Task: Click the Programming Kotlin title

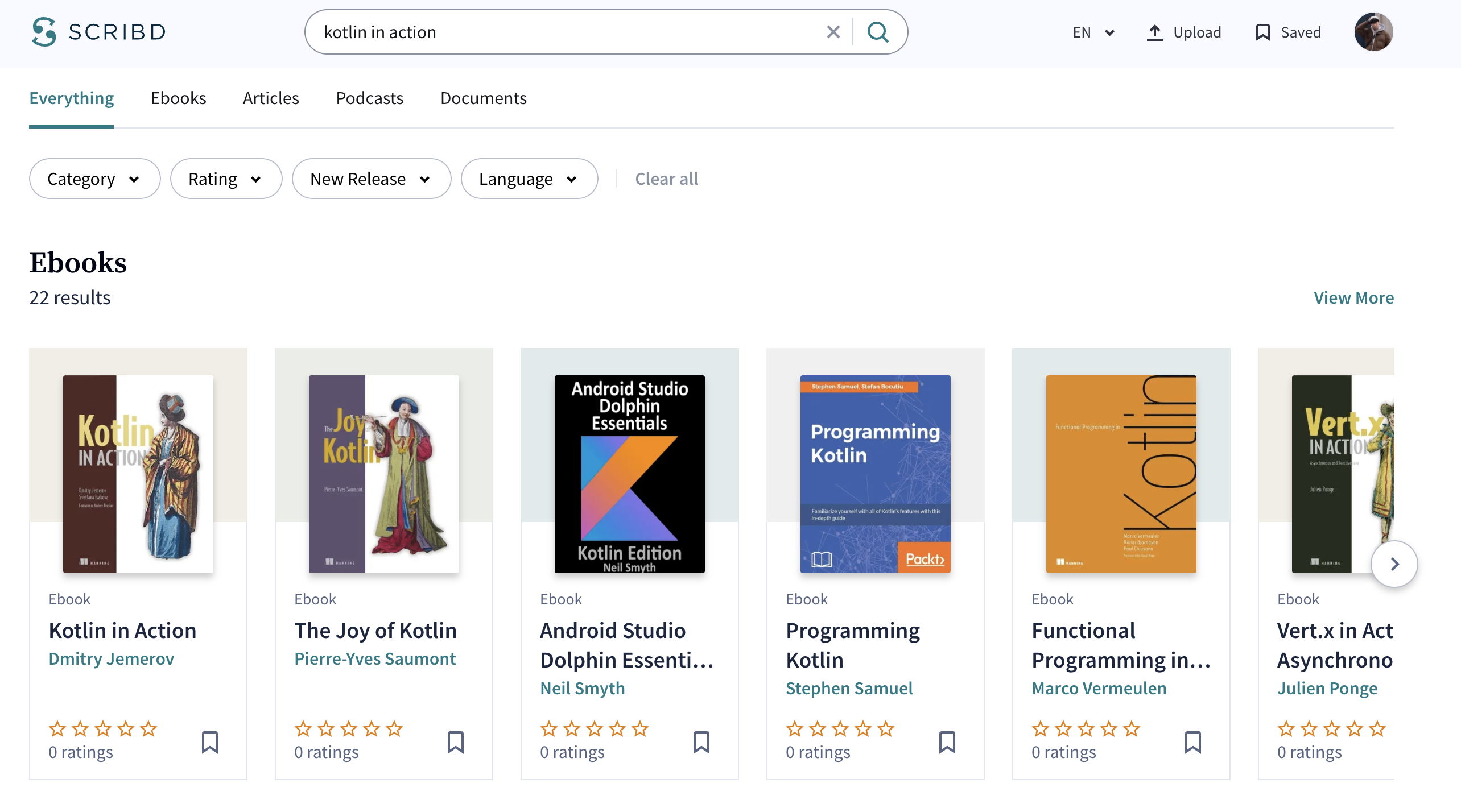Action: point(853,645)
